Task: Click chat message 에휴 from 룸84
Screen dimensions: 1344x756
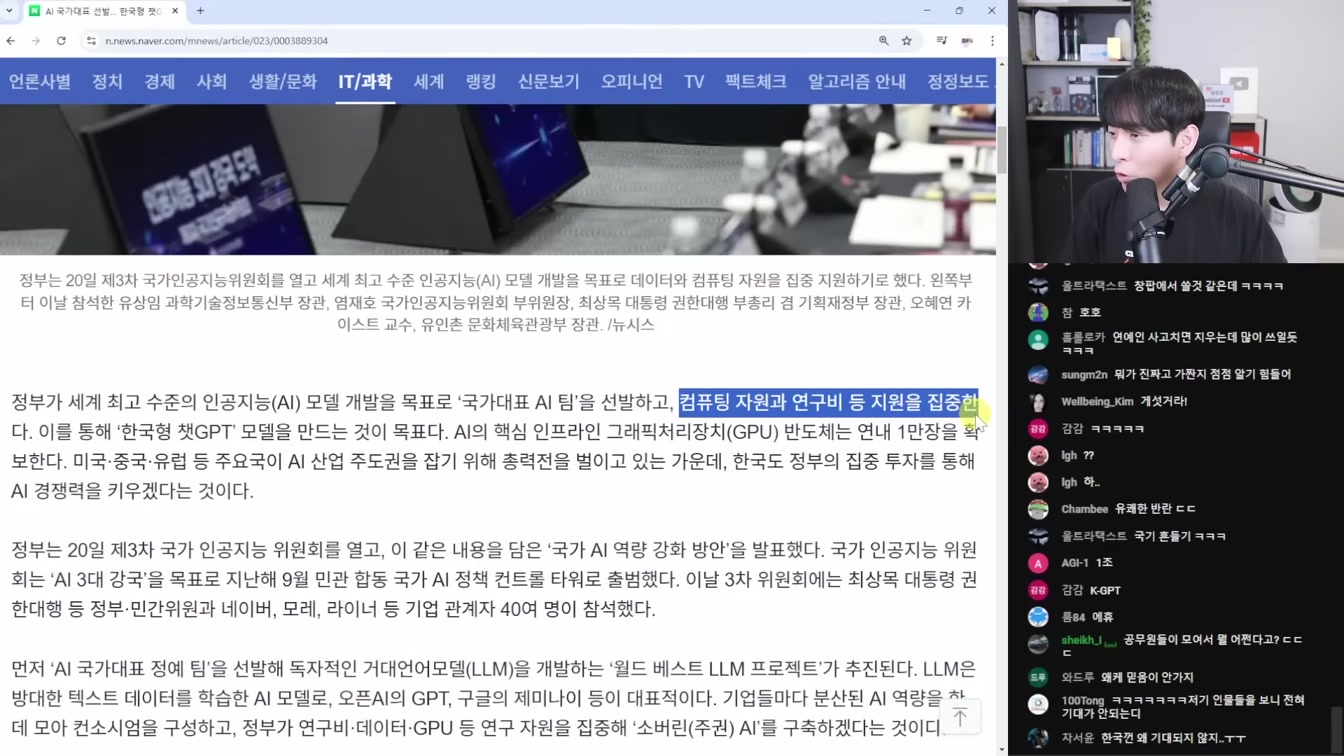Action: 1102,617
